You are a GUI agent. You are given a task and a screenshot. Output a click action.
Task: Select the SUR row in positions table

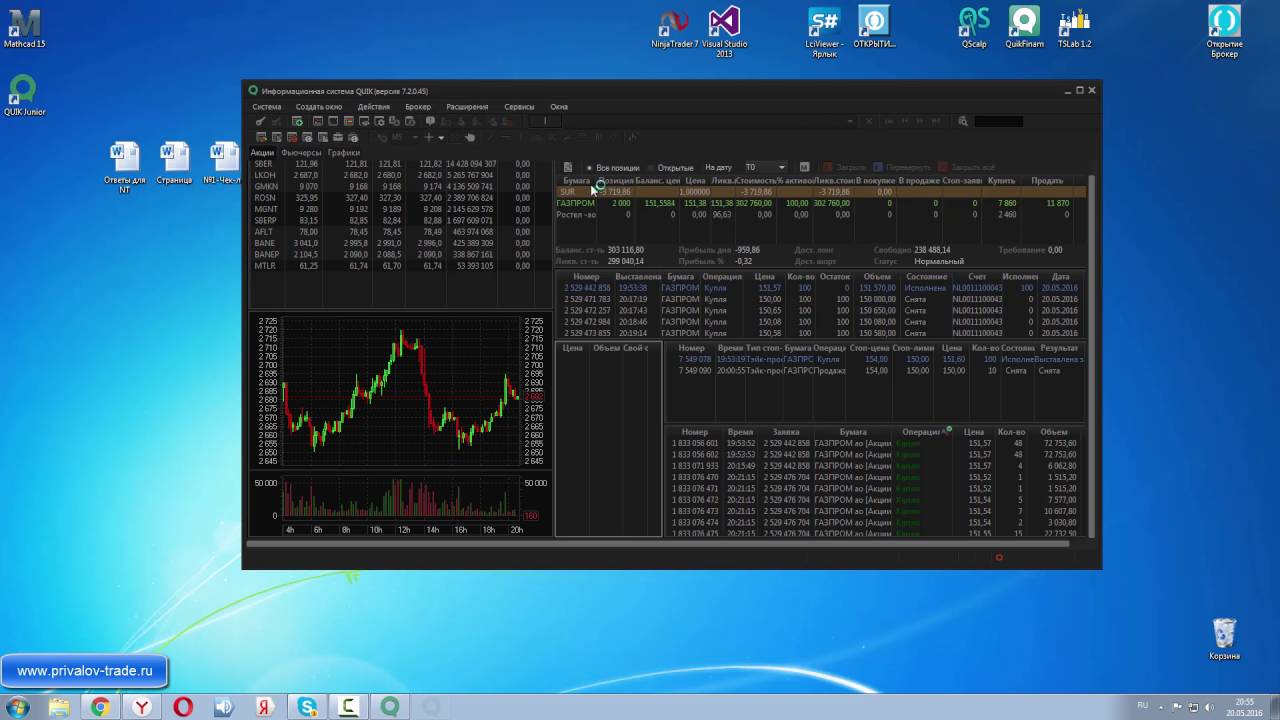[821, 192]
